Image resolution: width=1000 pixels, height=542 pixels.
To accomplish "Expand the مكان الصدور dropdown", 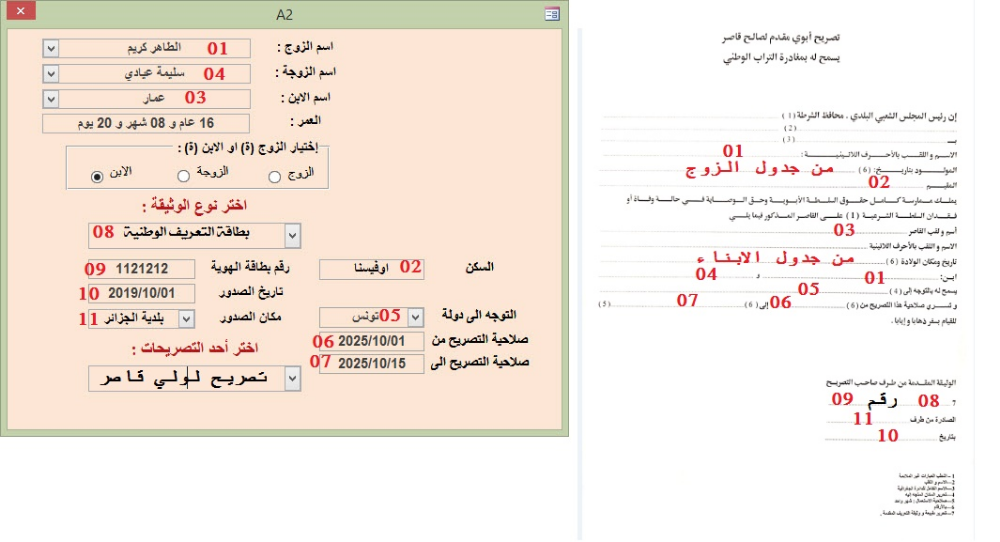I will coord(187,317).
